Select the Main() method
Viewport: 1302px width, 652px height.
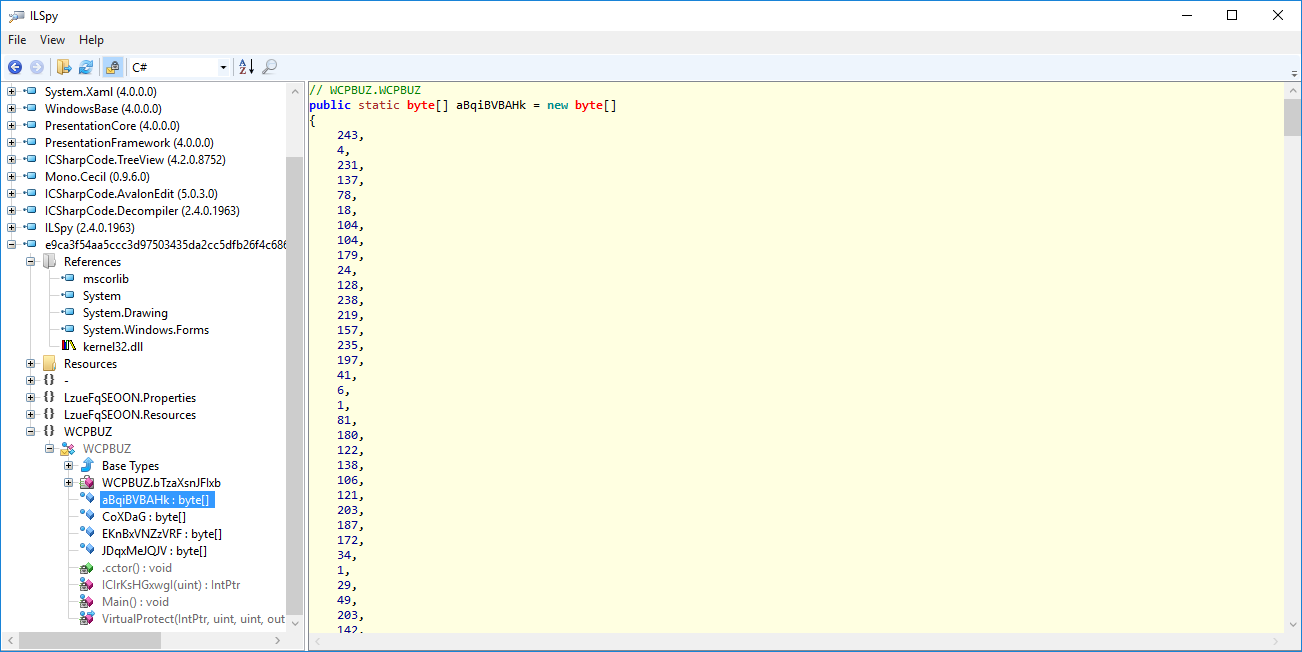pos(135,602)
